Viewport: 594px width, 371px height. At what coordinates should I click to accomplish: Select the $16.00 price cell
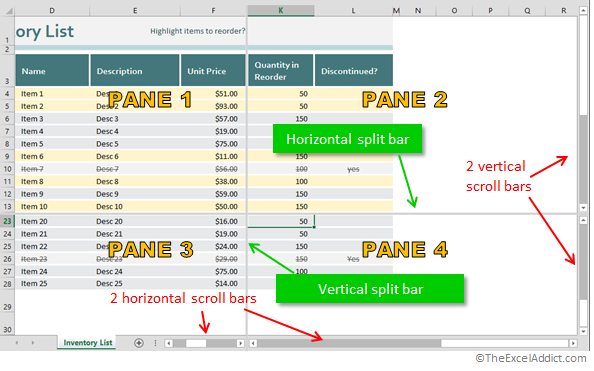(213, 221)
